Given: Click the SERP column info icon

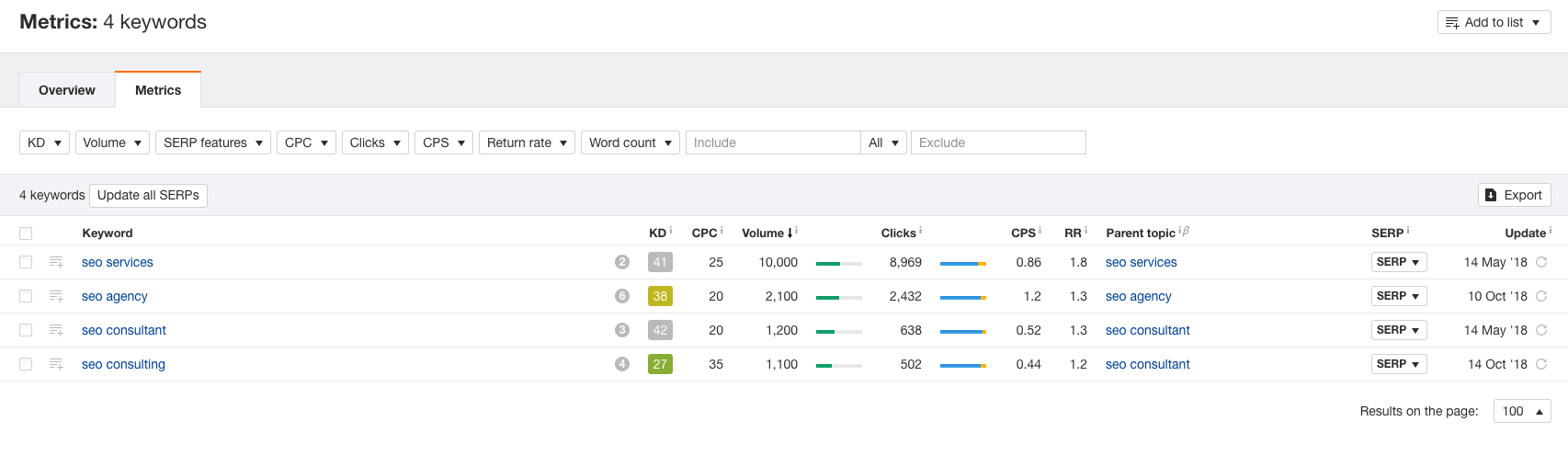Looking at the screenshot, I should (1408, 231).
